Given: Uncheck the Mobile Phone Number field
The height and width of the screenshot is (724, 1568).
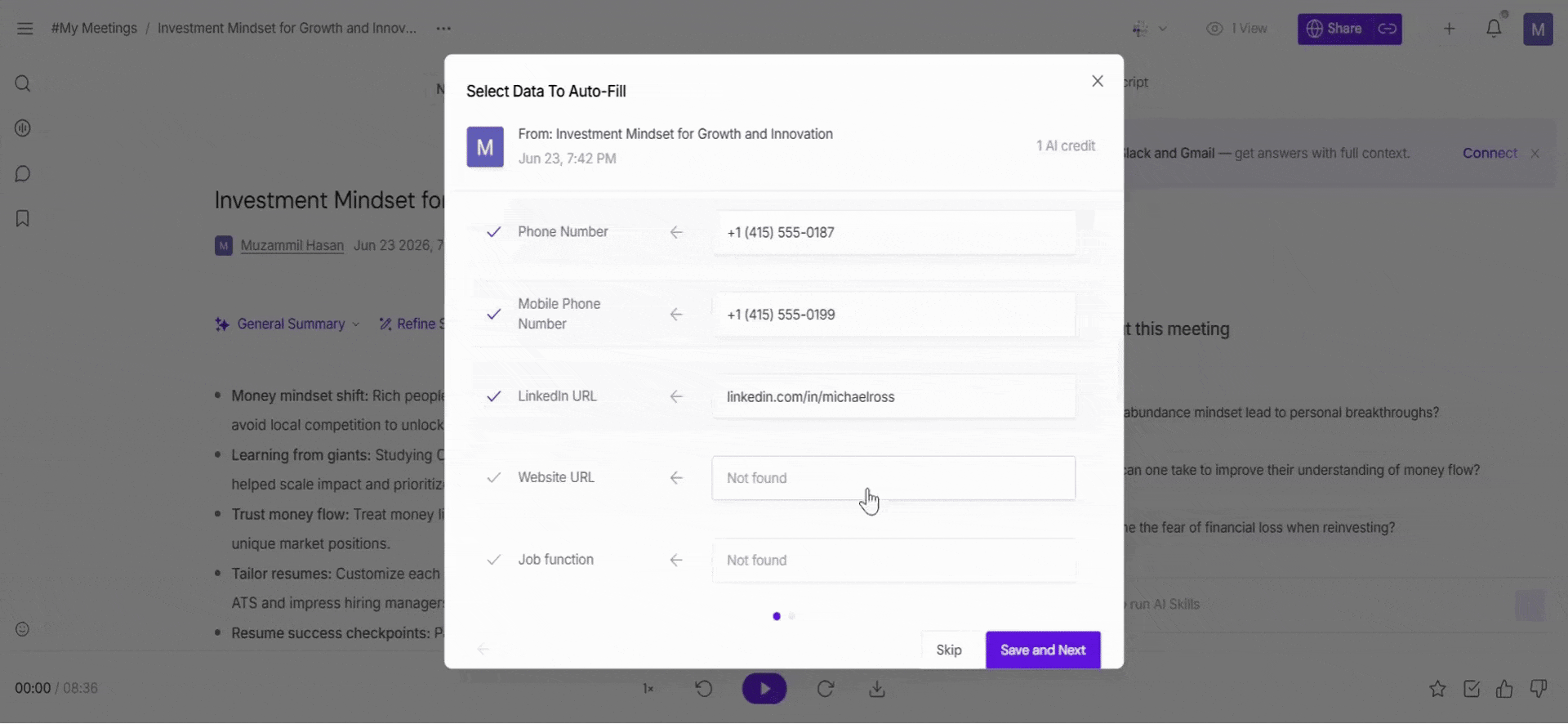Looking at the screenshot, I should pos(493,315).
